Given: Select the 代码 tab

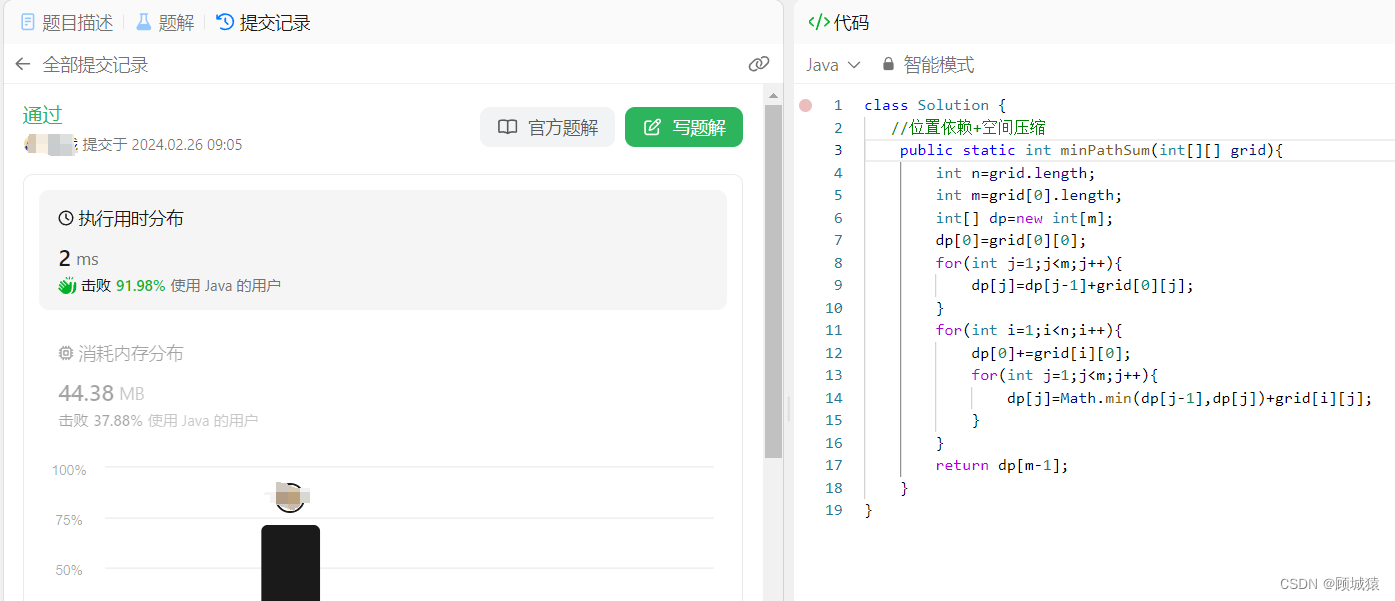Looking at the screenshot, I should click(x=838, y=22).
